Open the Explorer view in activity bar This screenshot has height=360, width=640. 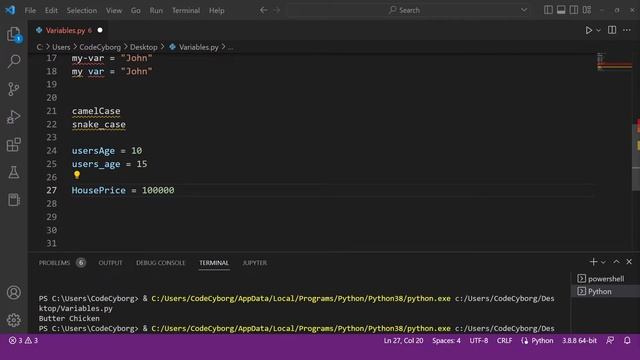tap(14, 34)
